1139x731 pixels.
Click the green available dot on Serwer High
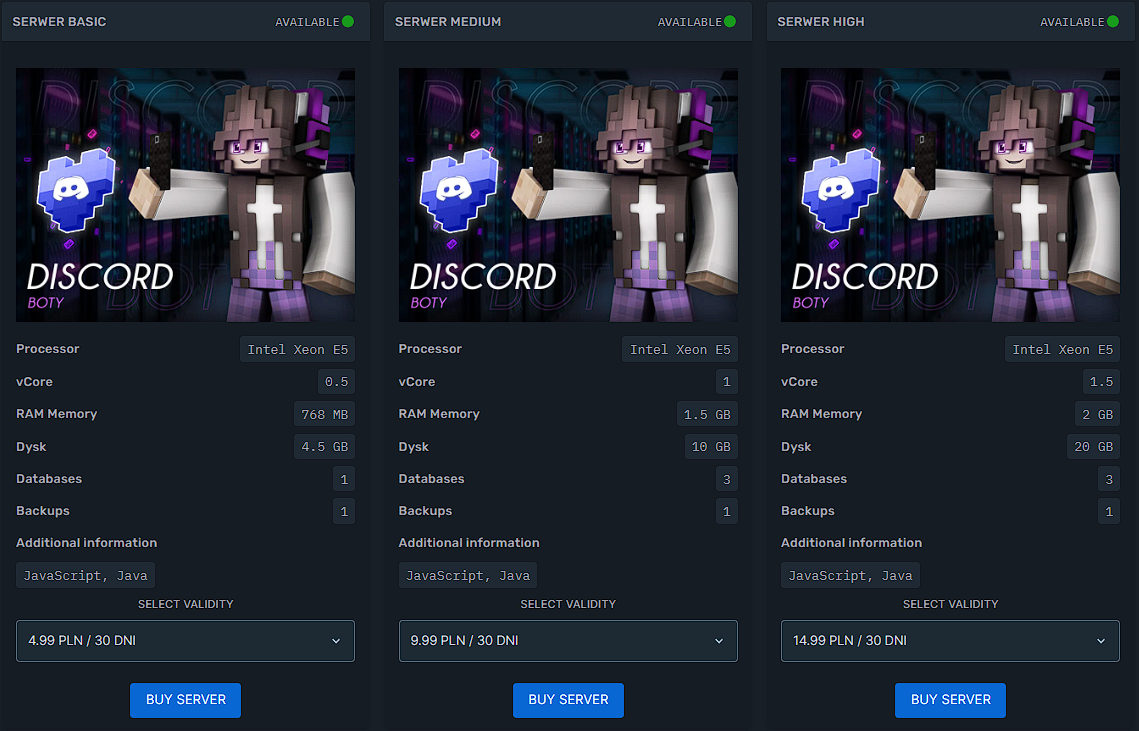click(x=1113, y=22)
